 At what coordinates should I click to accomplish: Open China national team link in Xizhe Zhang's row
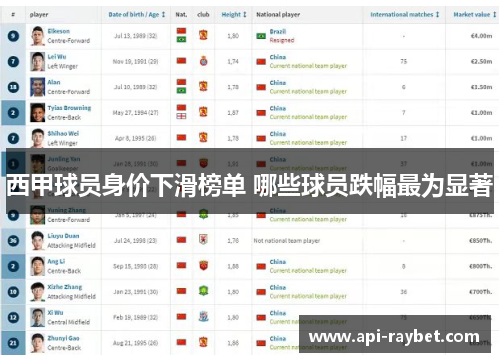point(278,287)
